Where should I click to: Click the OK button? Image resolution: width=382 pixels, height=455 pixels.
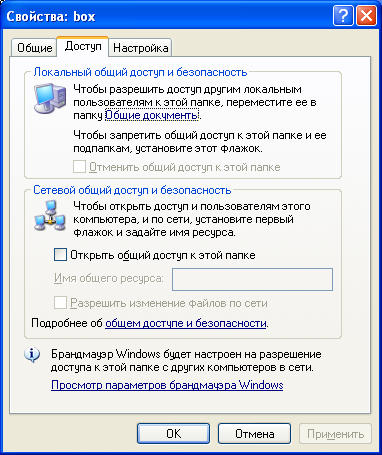[173, 434]
